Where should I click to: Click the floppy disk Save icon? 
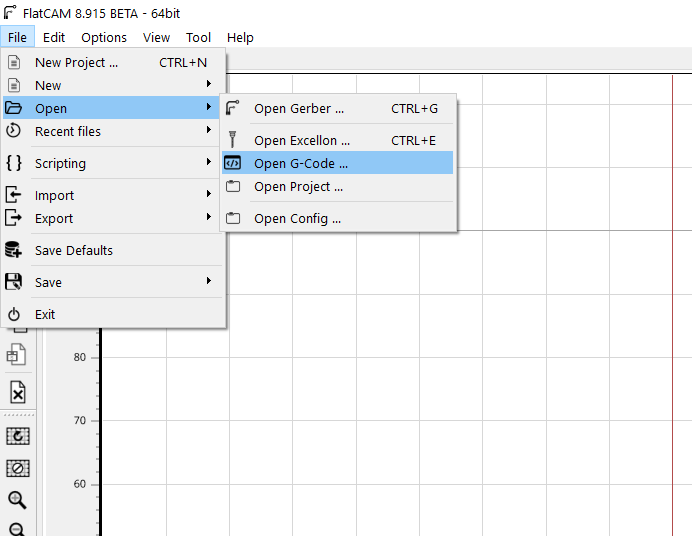tap(13, 281)
